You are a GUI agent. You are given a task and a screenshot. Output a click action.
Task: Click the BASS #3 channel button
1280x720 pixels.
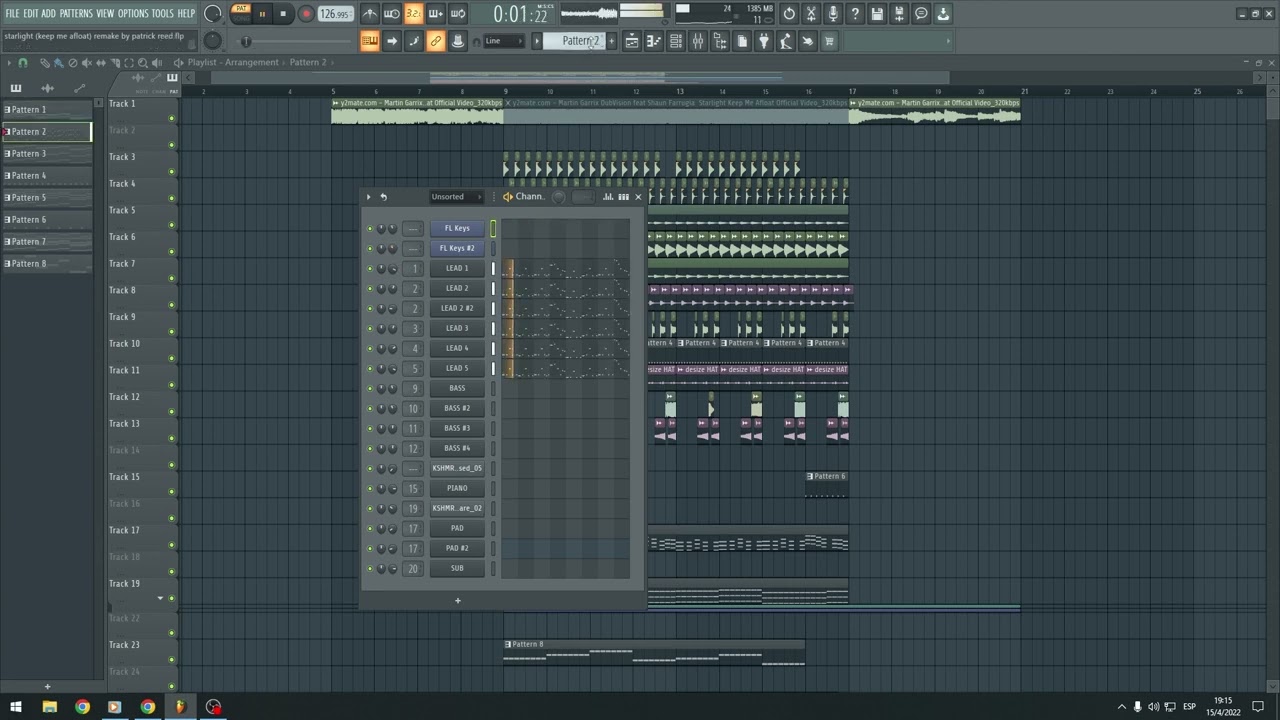[457, 428]
